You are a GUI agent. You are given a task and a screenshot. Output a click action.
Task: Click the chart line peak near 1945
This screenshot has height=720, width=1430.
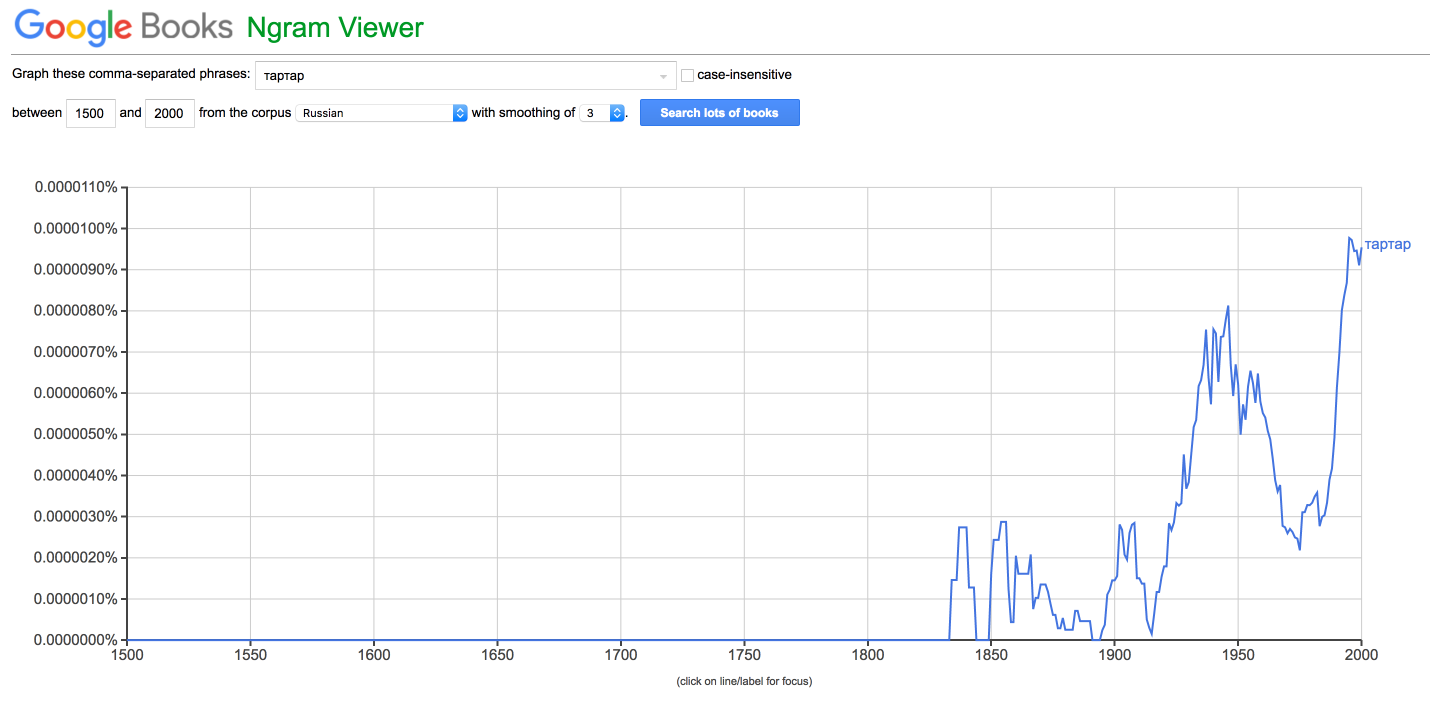tap(1228, 307)
